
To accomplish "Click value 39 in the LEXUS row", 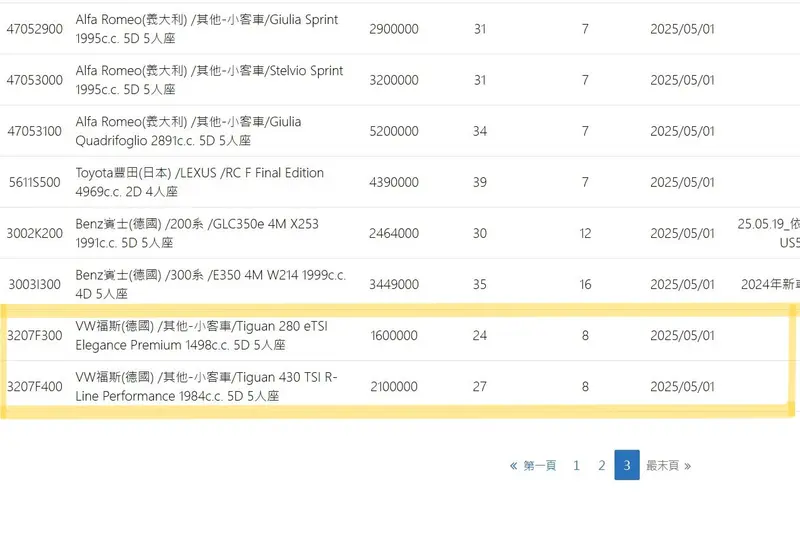I will coord(480,182).
